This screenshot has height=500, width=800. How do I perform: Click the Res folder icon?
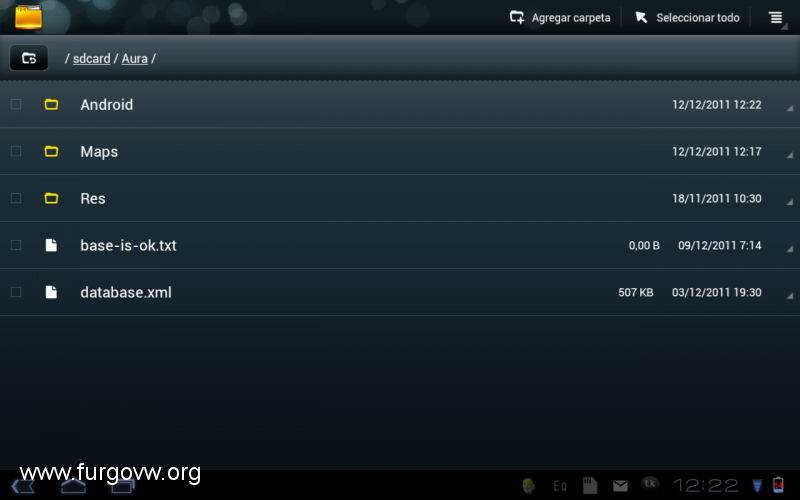(x=51, y=198)
